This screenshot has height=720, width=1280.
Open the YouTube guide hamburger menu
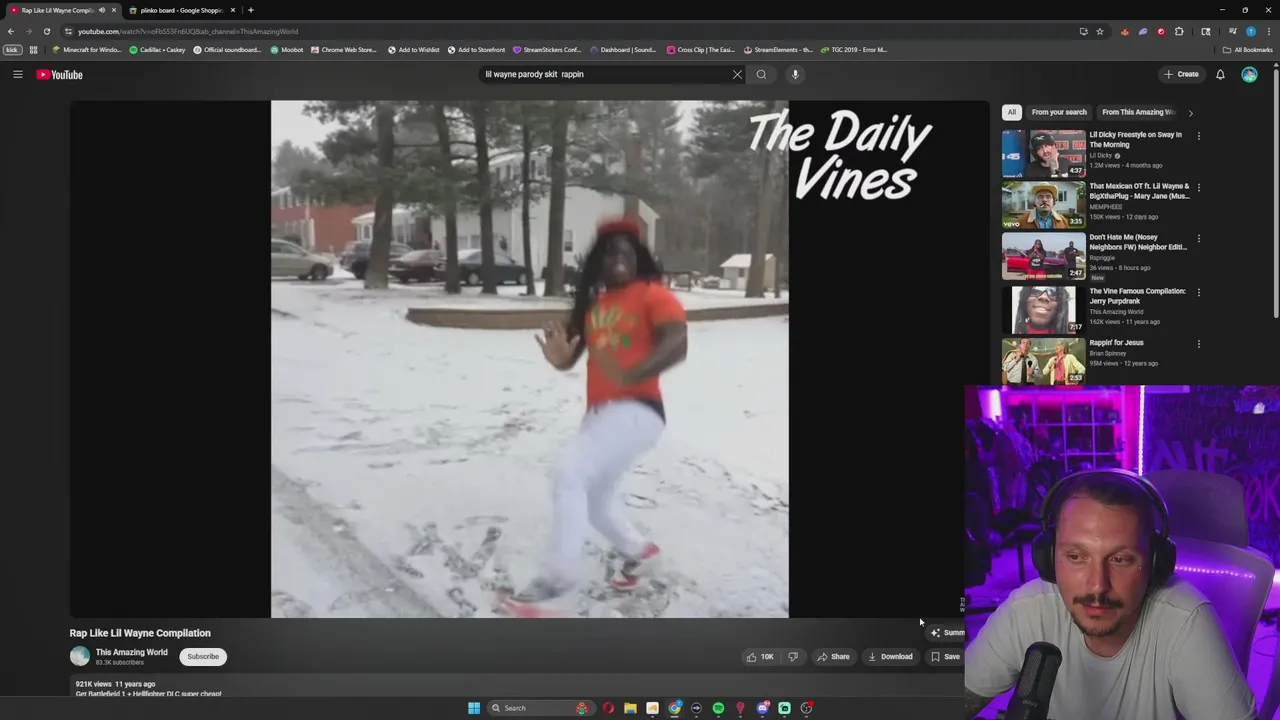tap(17, 74)
